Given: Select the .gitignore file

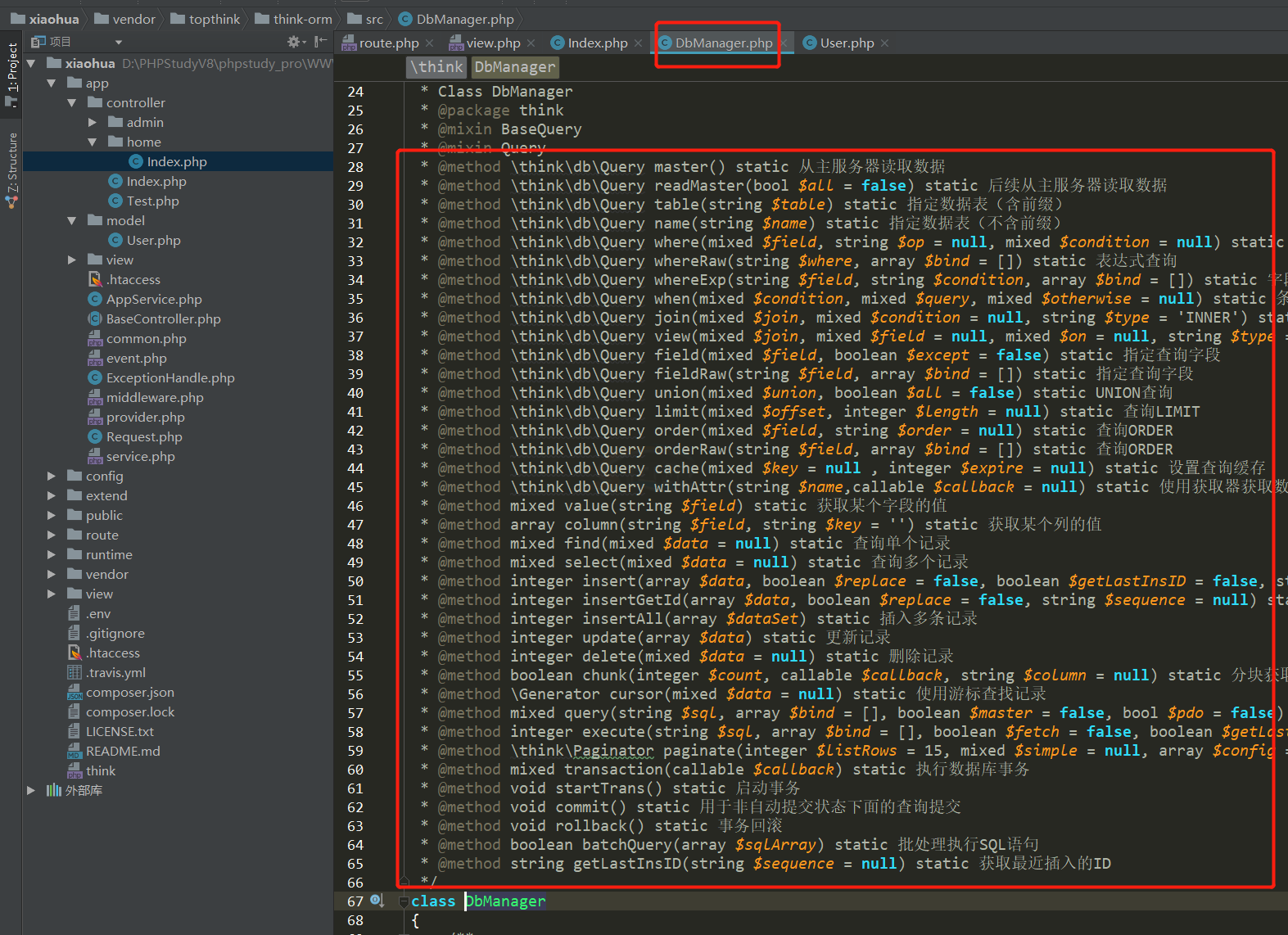Looking at the screenshot, I should (x=106, y=633).
